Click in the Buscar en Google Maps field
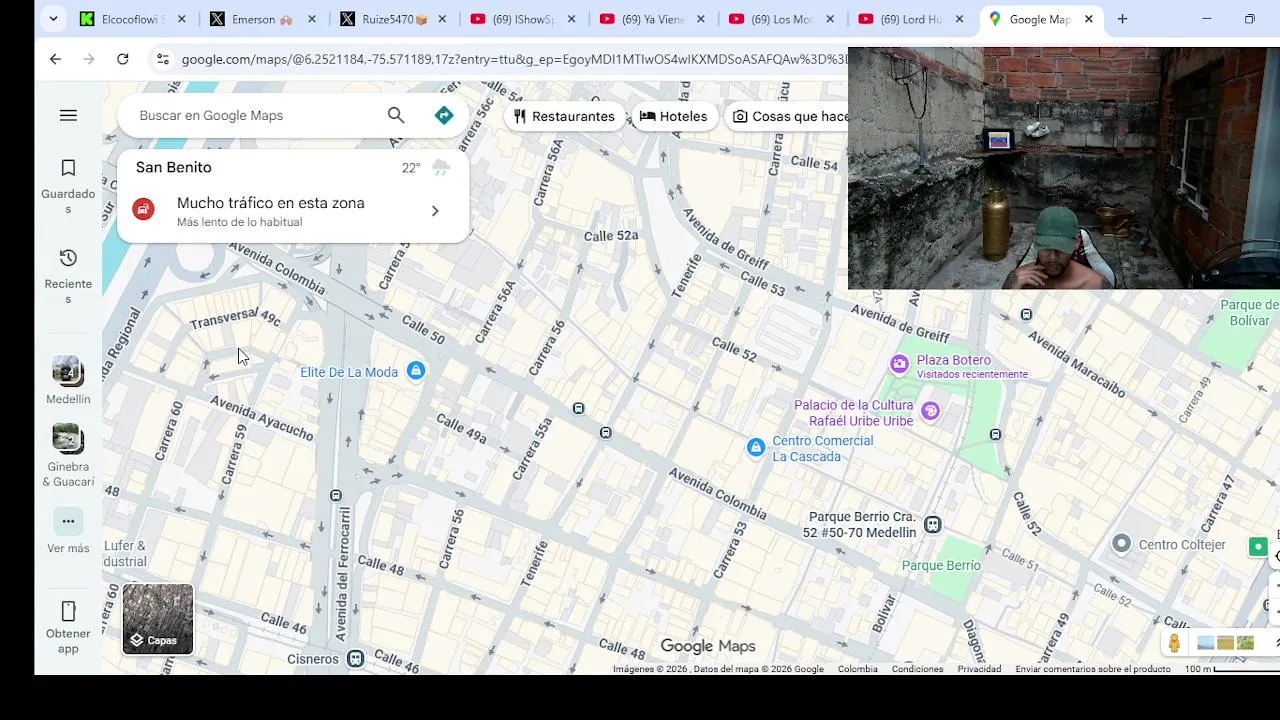The image size is (1280, 720). [x=255, y=116]
